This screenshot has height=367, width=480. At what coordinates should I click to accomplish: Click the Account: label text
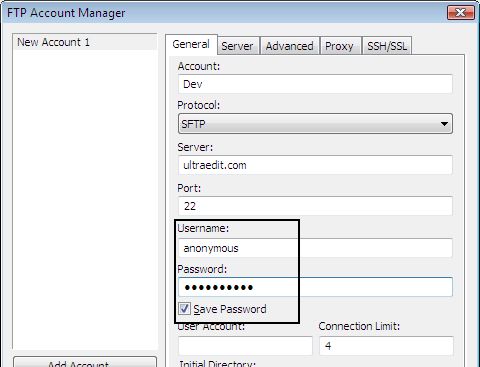(x=199, y=66)
